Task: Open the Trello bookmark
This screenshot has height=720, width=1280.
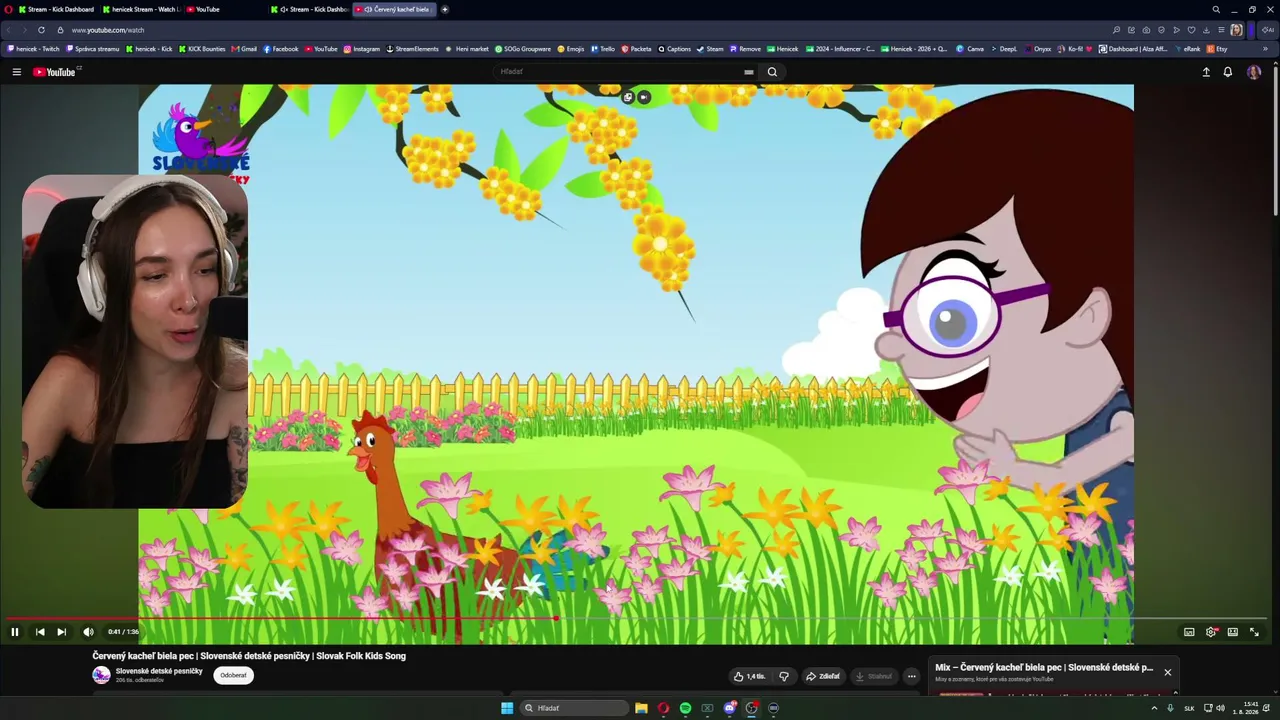Action: tap(603, 48)
